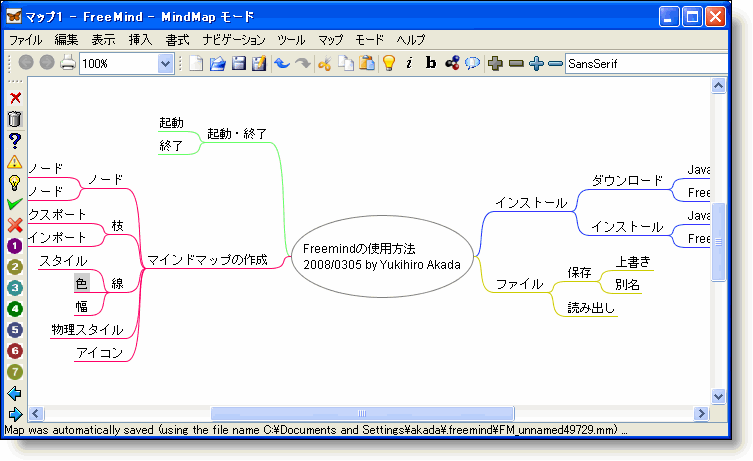Click the vertical scrollbar down arrow
Viewport: 753px width, 461px height.
718,397
